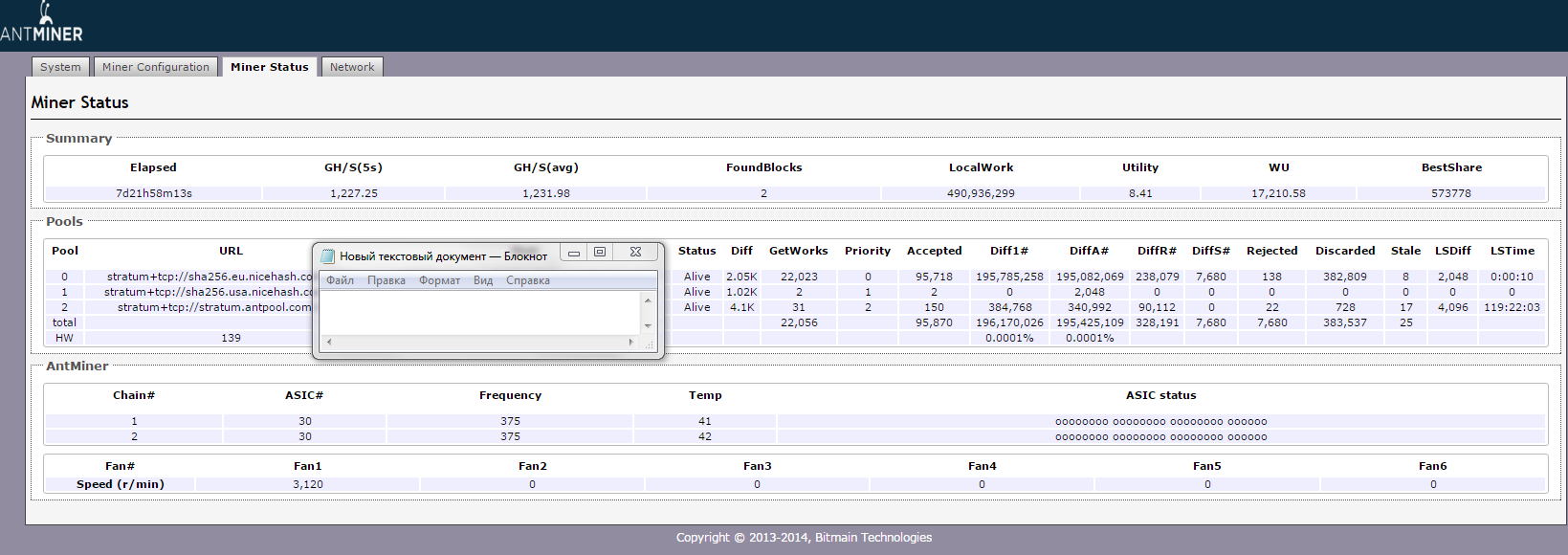Viewport: 1568px width, 555px height.
Task: Click the Notepad horizontal scrollbar right arrow
Action: tap(631, 342)
